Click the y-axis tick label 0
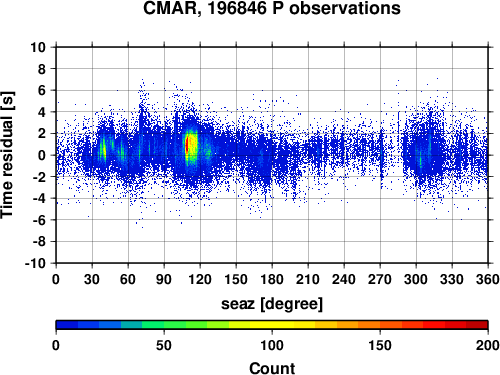 (42, 155)
